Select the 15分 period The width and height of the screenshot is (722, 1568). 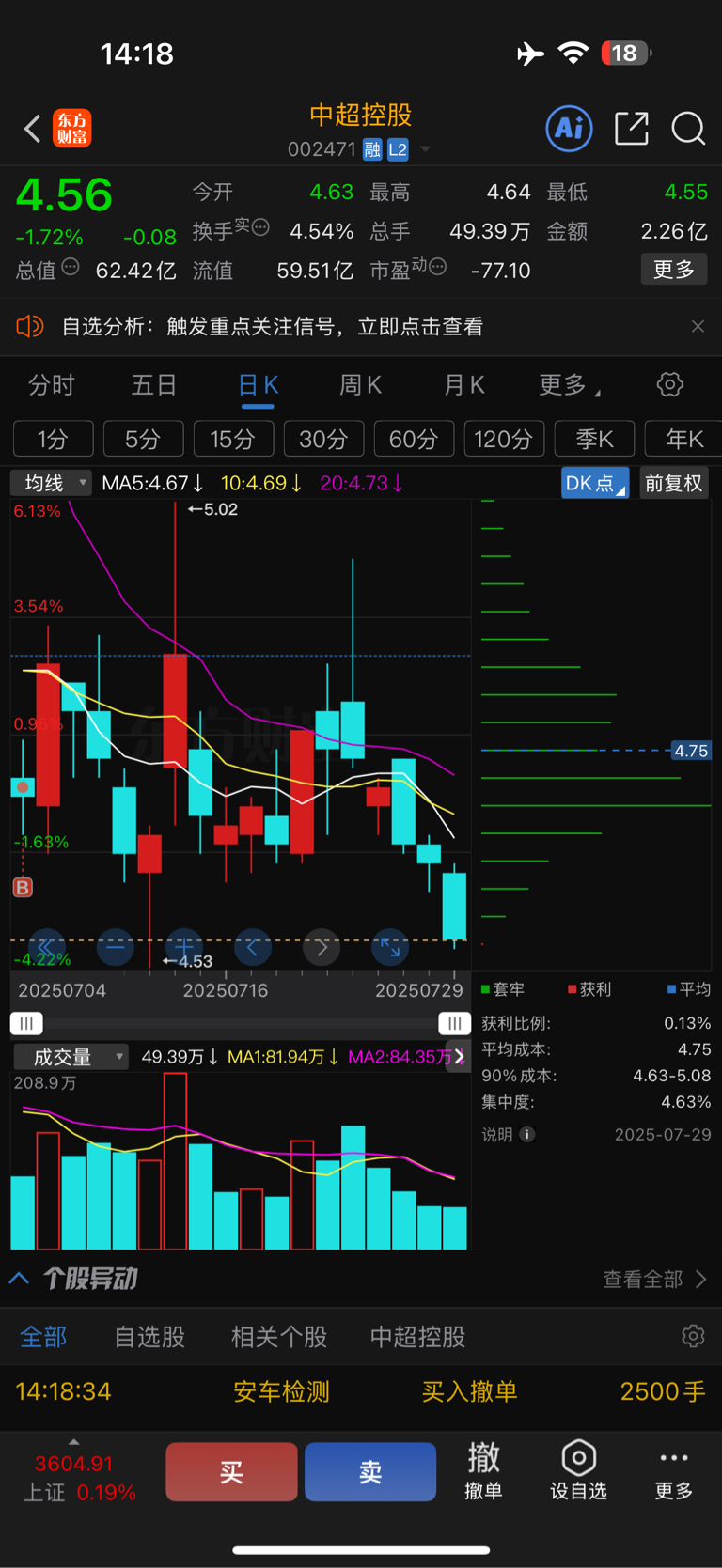click(x=233, y=439)
